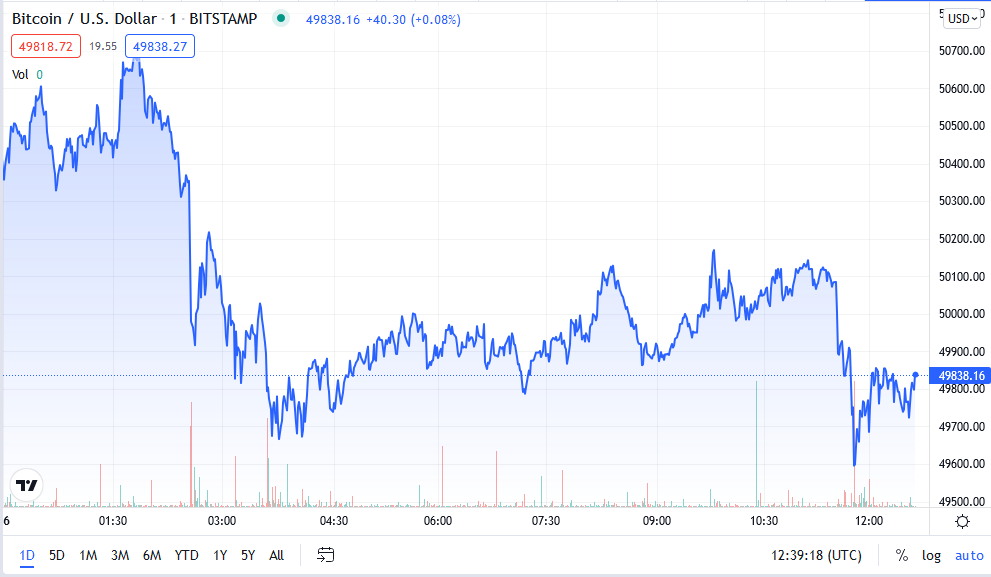Toggle the log scale option
Image resolution: width=991 pixels, height=577 pixels.
931,555
